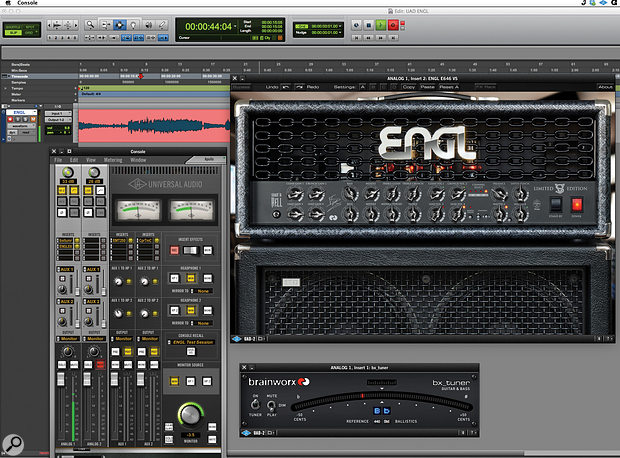Open the File menu in Console window
The width and height of the screenshot is (620, 458).
58,160
